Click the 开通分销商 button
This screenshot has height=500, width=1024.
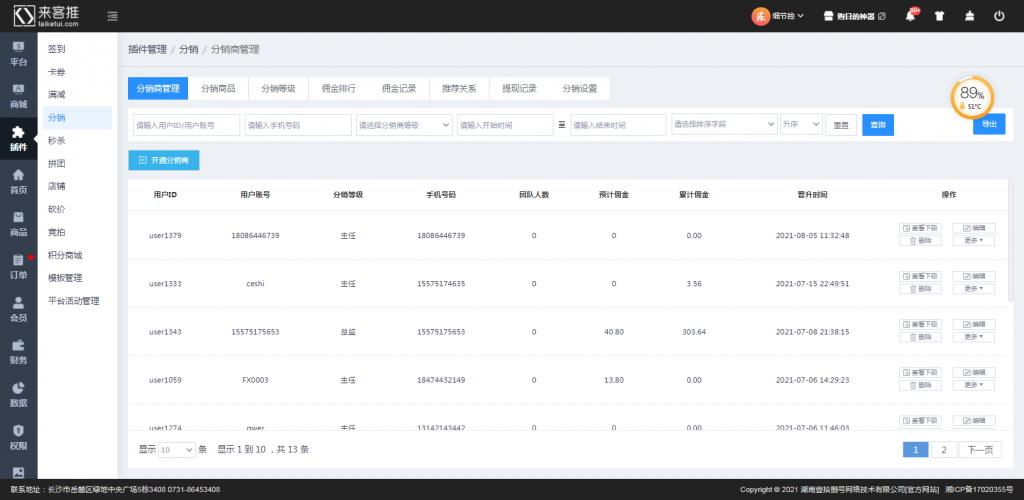pyautogui.click(x=164, y=160)
